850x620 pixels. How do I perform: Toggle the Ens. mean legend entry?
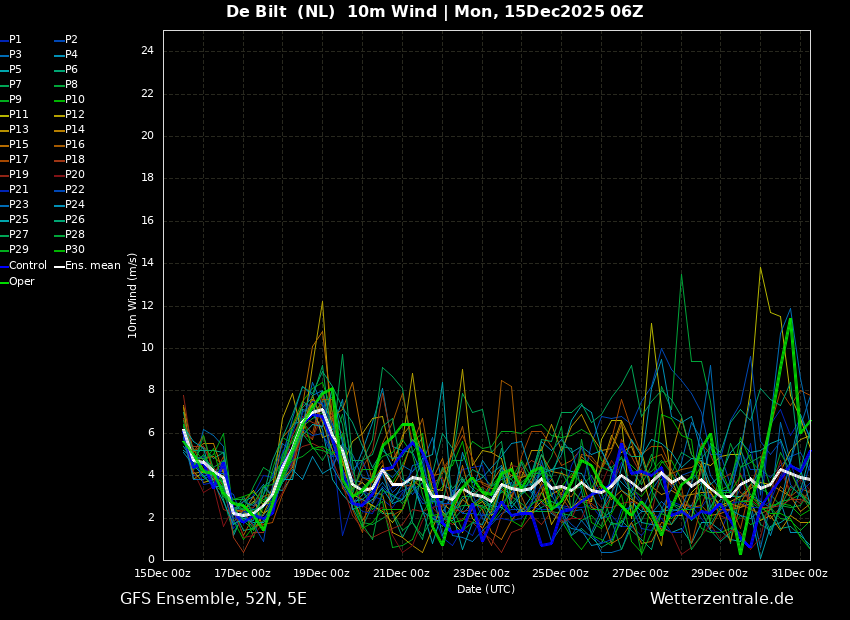92,266
